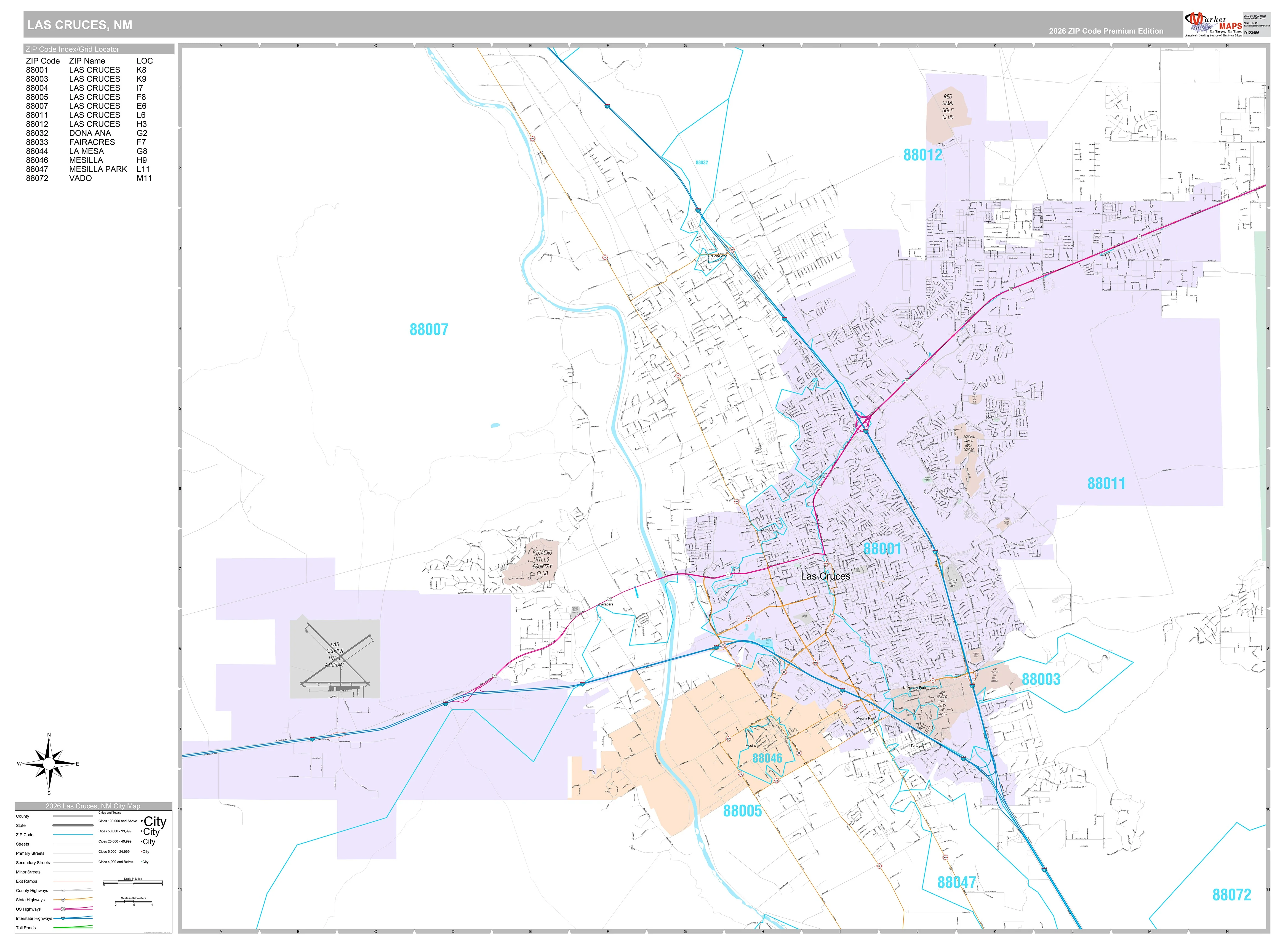Select index row 88004 LAS CRUCES I7
This screenshot has width=1288, height=946.
[x=89, y=88]
